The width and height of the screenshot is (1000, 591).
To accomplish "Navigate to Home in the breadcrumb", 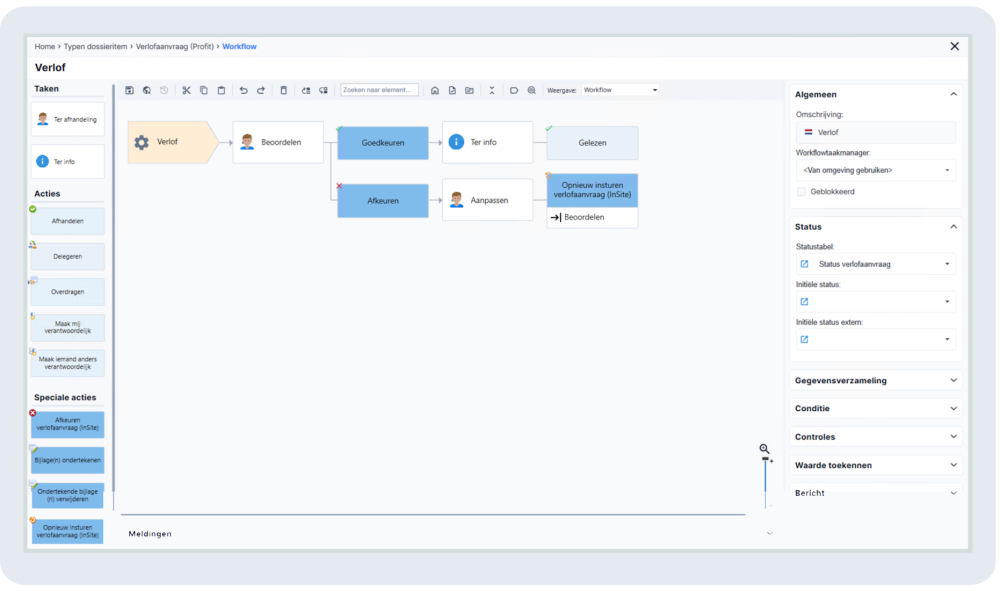I will coord(45,46).
